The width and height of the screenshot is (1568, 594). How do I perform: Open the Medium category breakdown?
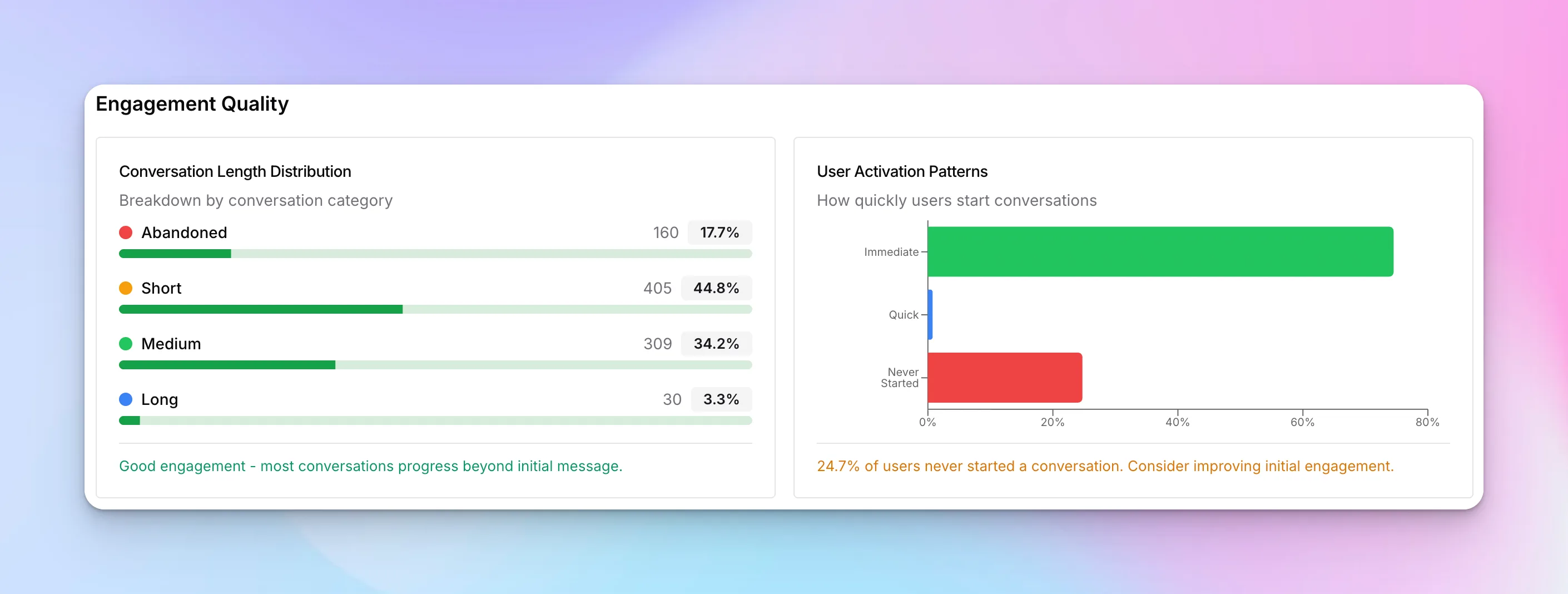(171, 343)
